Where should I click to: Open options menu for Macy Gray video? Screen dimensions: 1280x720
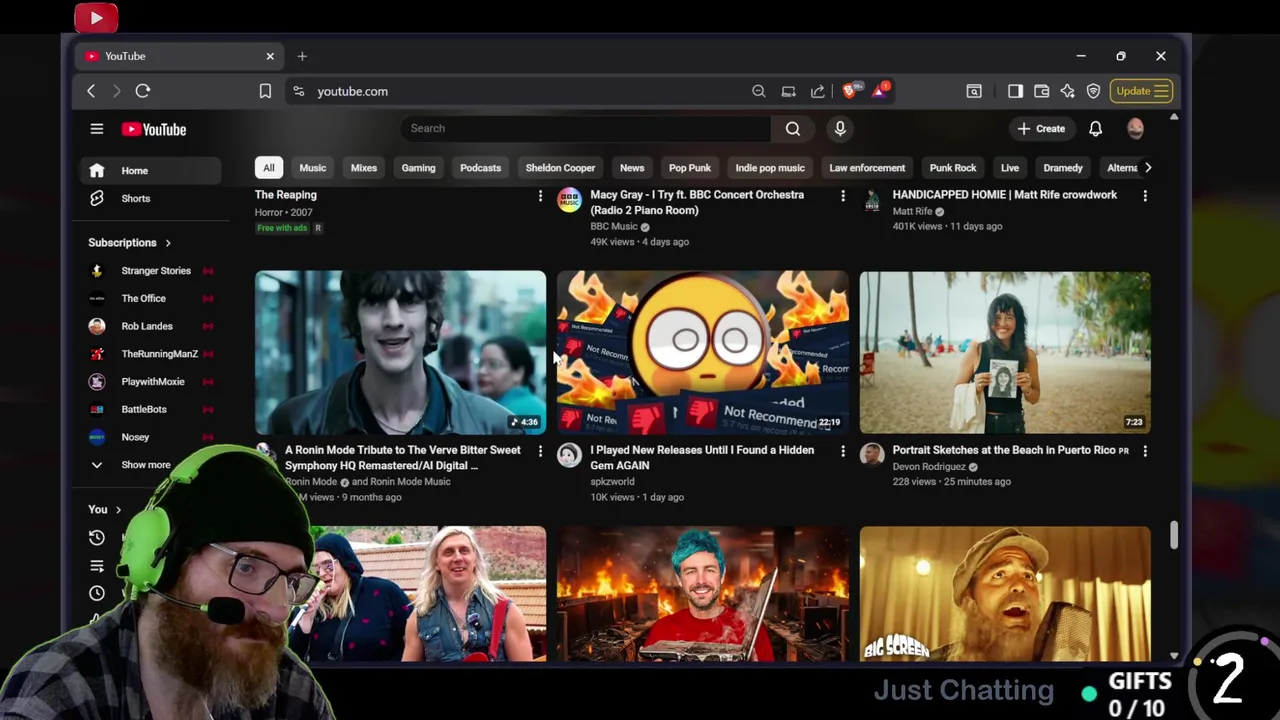coord(842,196)
